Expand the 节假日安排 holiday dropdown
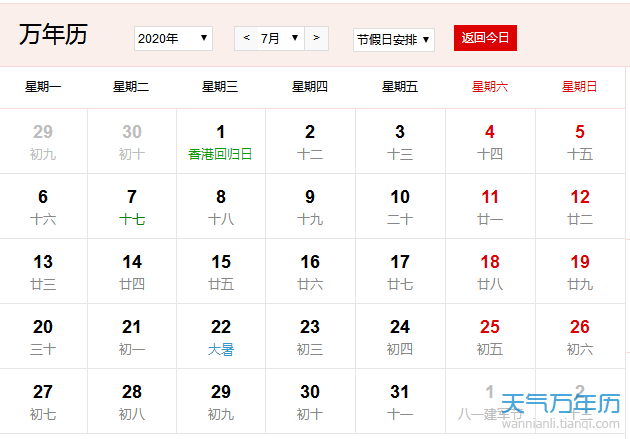 point(394,39)
